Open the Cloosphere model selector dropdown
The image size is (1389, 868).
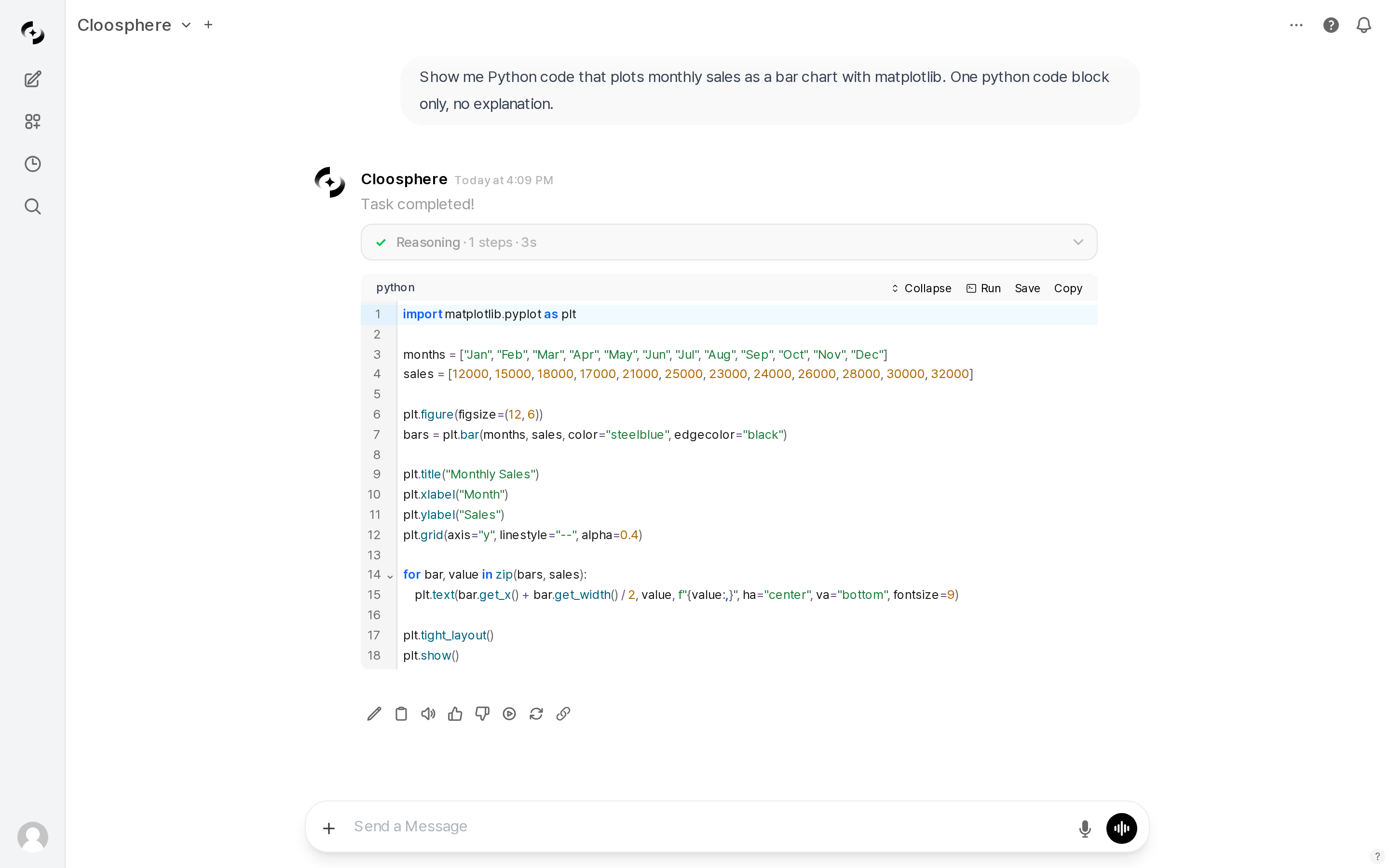pyautogui.click(x=134, y=25)
